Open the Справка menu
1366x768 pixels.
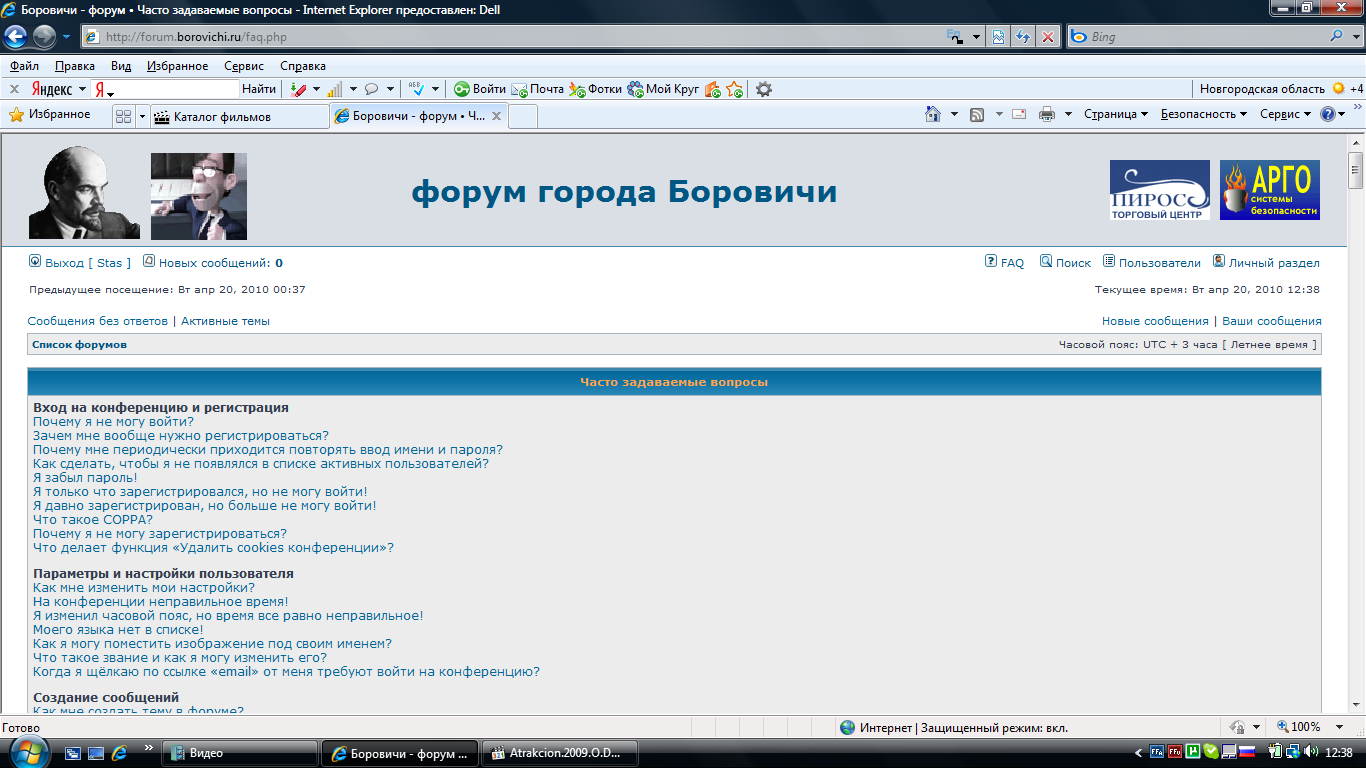click(x=303, y=66)
